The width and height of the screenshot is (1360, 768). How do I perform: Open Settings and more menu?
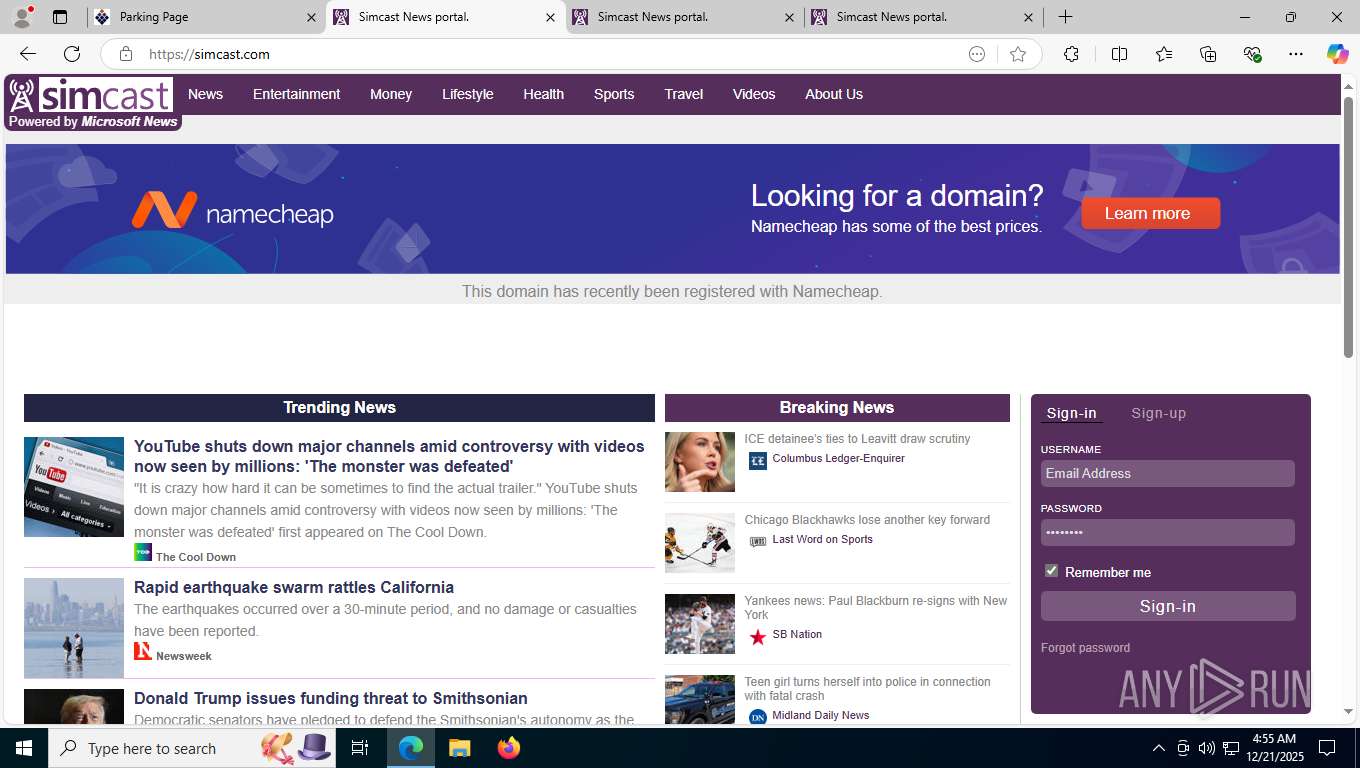[x=1296, y=54]
